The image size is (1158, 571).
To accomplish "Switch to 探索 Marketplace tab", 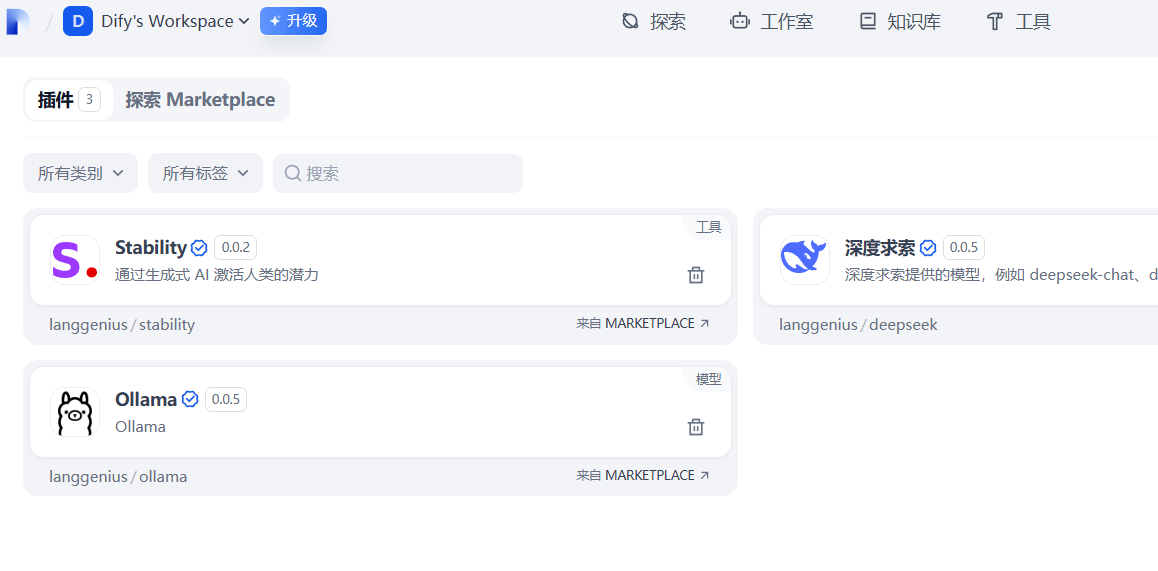I will pos(200,100).
